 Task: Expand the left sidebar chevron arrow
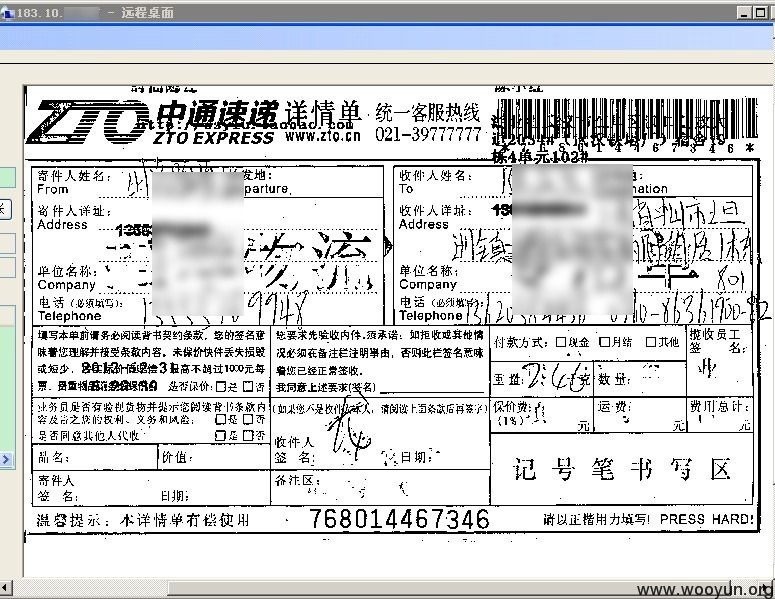tap(5, 460)
